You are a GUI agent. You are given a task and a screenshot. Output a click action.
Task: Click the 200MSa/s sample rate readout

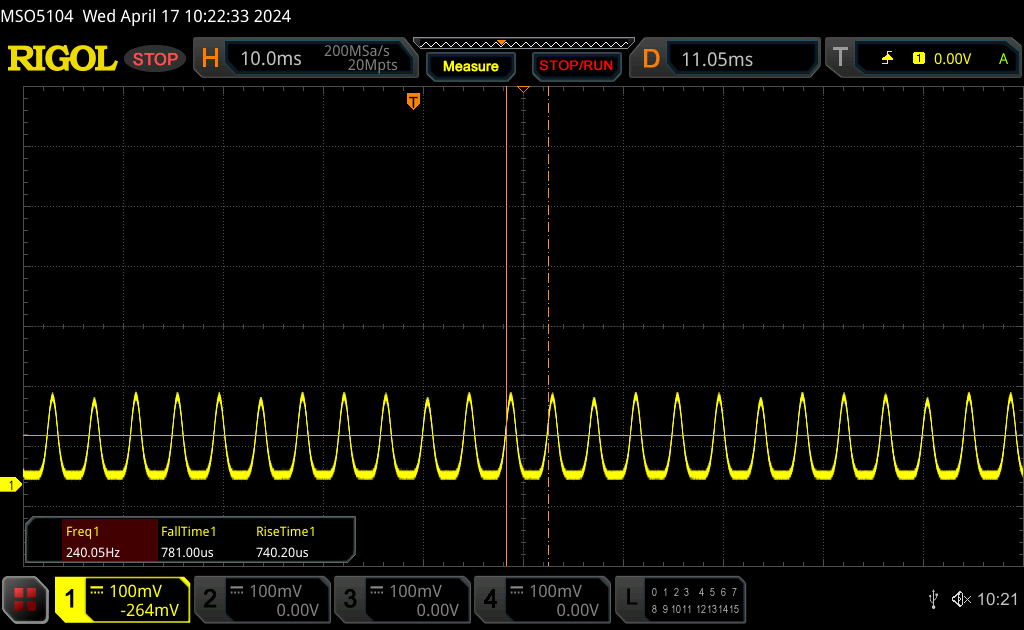pos(357,51)
